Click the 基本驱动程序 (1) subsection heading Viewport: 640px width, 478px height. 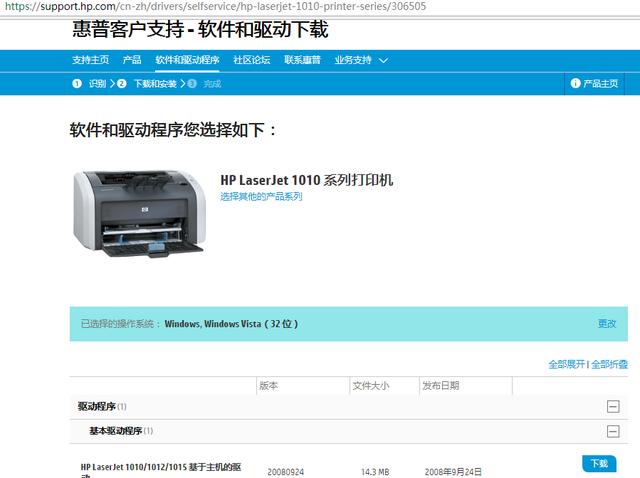[x=121, y=431]
